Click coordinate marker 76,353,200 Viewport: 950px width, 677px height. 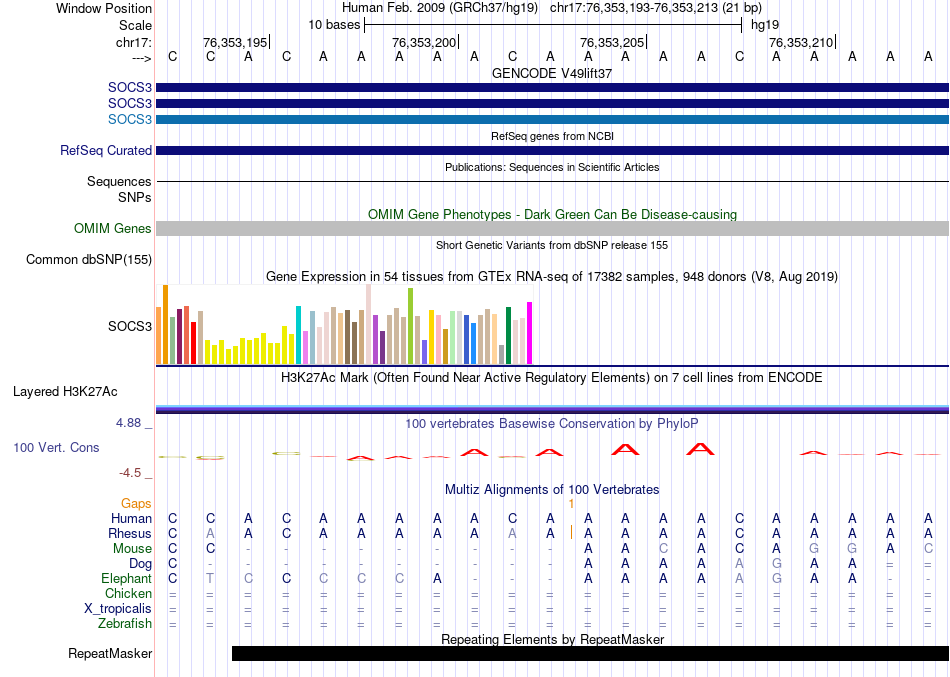(x=424, y=42)
